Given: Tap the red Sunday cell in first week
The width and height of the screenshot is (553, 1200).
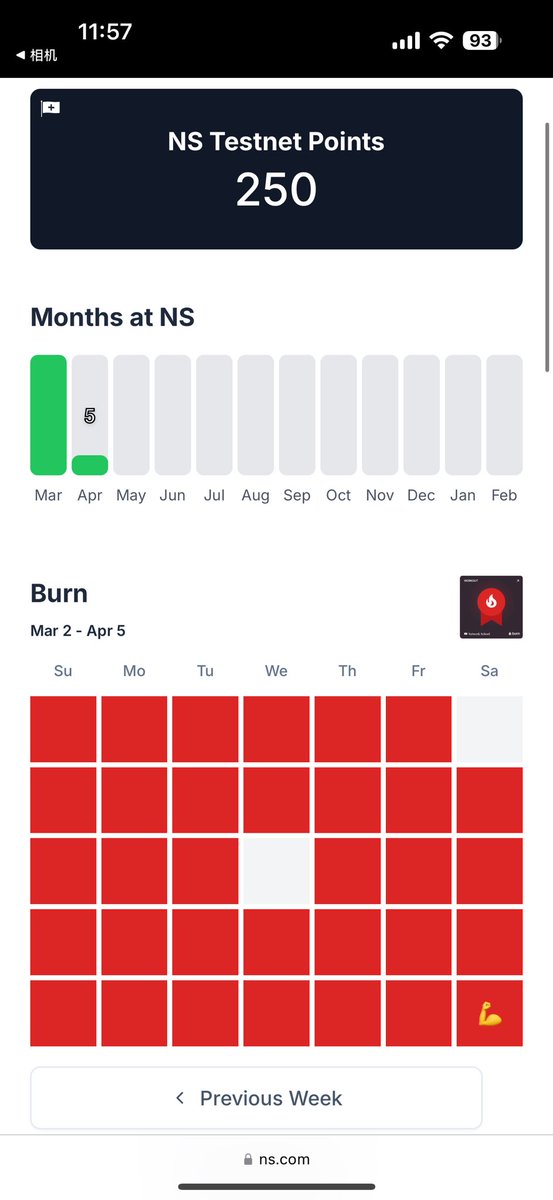Looking at the screenshot, I should point(63,729).
